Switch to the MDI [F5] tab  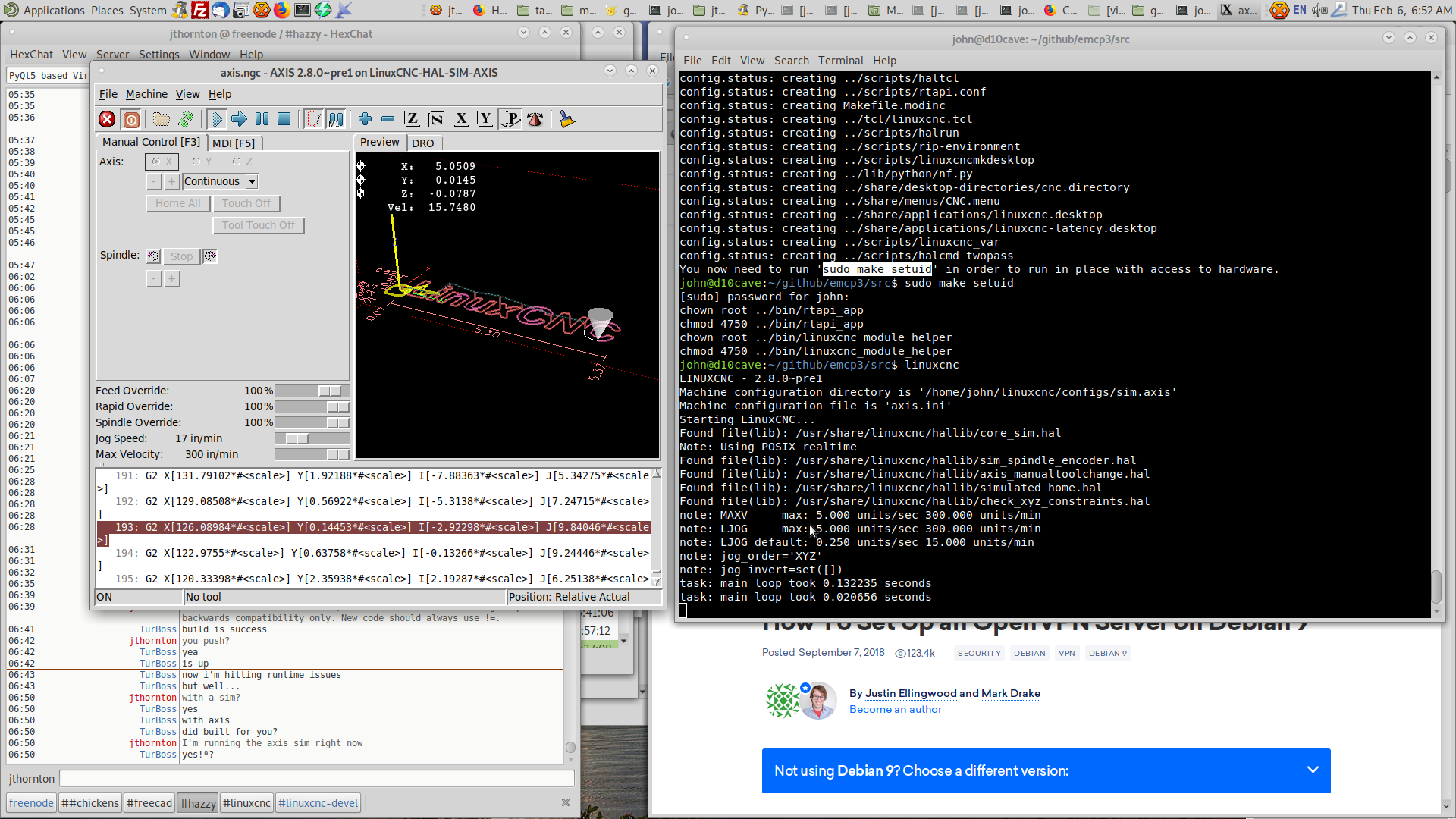pyautogui.click(x=234, y=143)
